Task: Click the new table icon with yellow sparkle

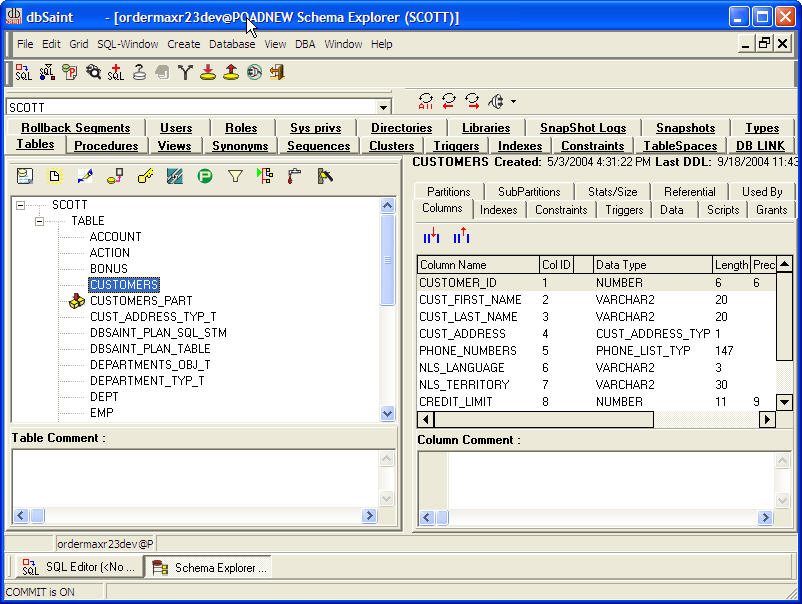Action: coord(54,176)
